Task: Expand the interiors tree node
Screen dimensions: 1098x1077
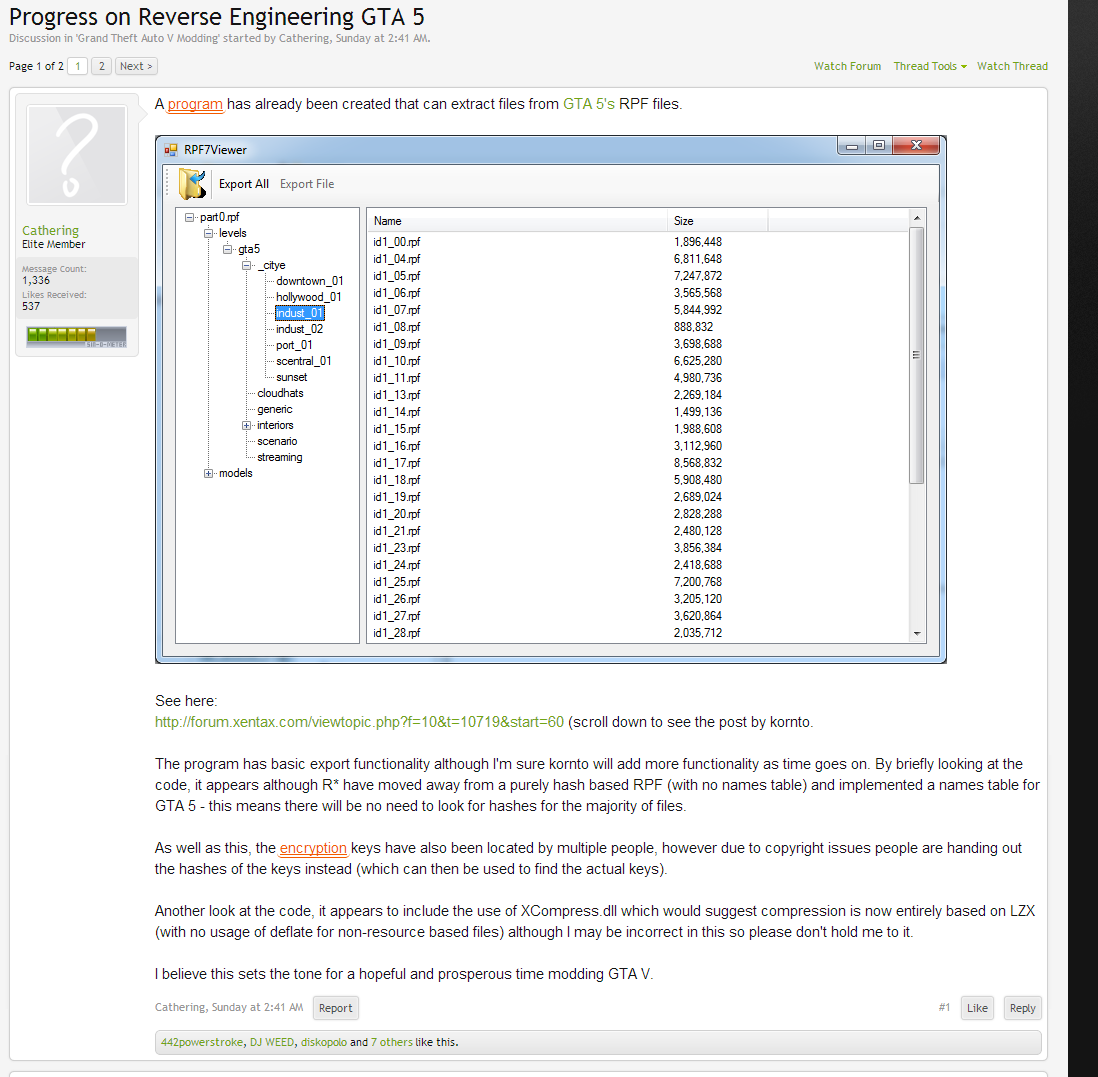Action: 246,426
